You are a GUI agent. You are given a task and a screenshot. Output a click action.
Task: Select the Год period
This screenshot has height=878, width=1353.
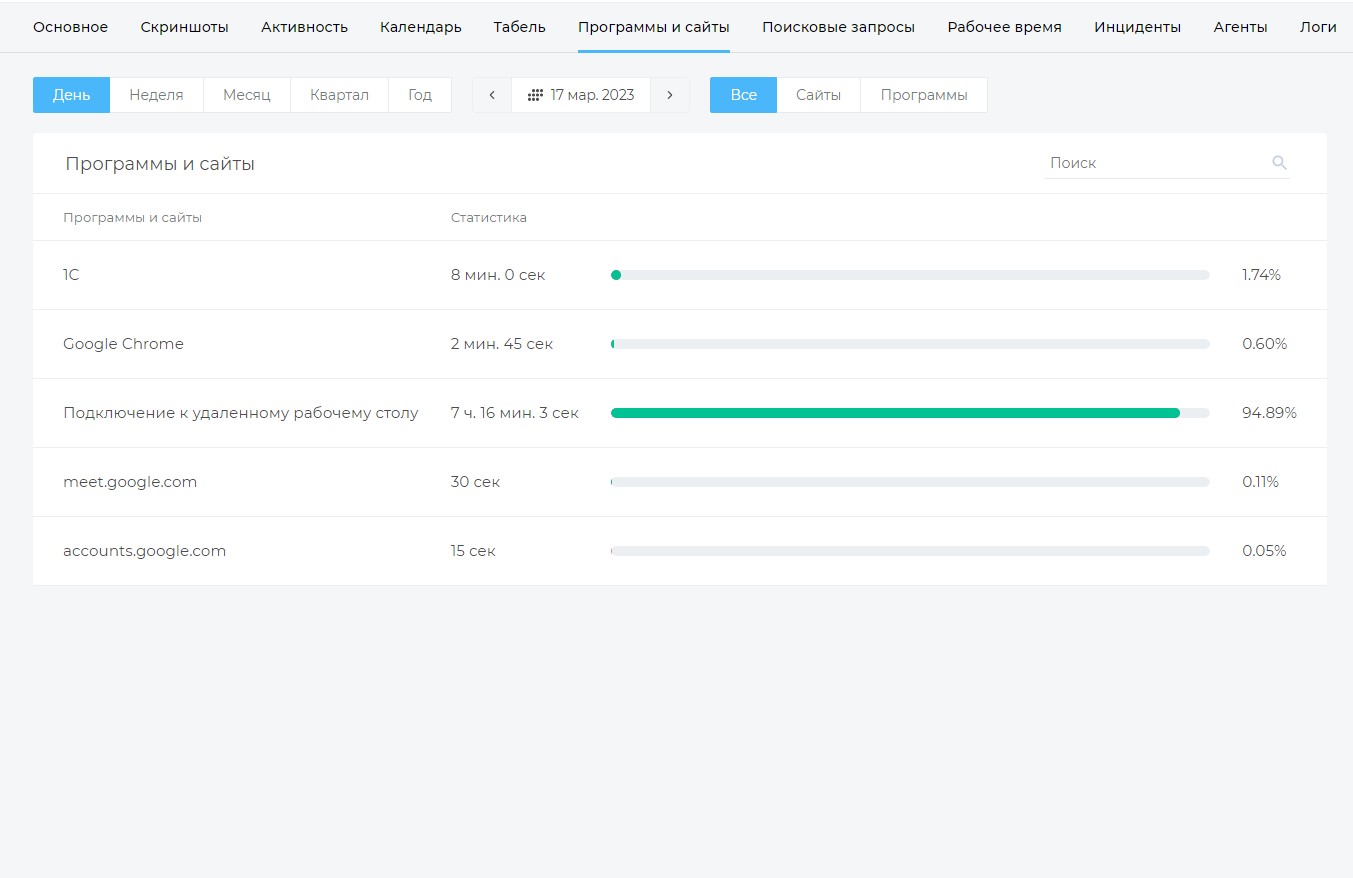point(420,95)
